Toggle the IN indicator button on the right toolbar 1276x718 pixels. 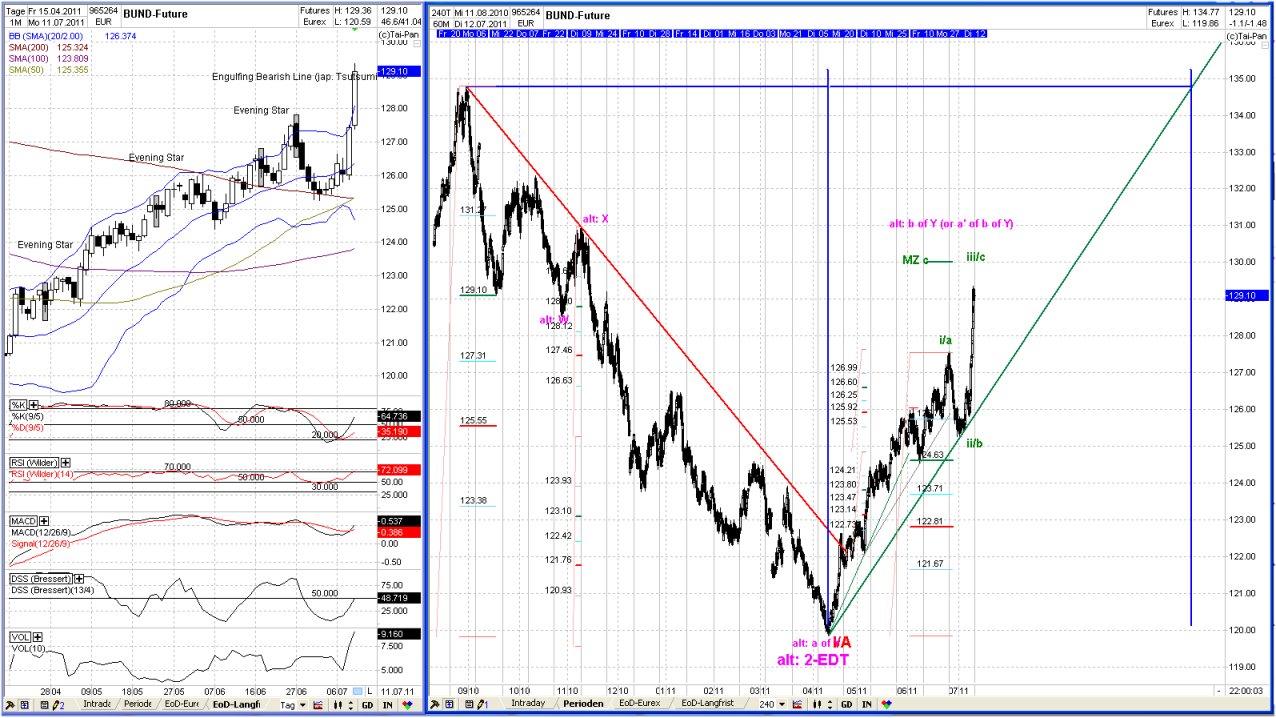click(866, 705)
